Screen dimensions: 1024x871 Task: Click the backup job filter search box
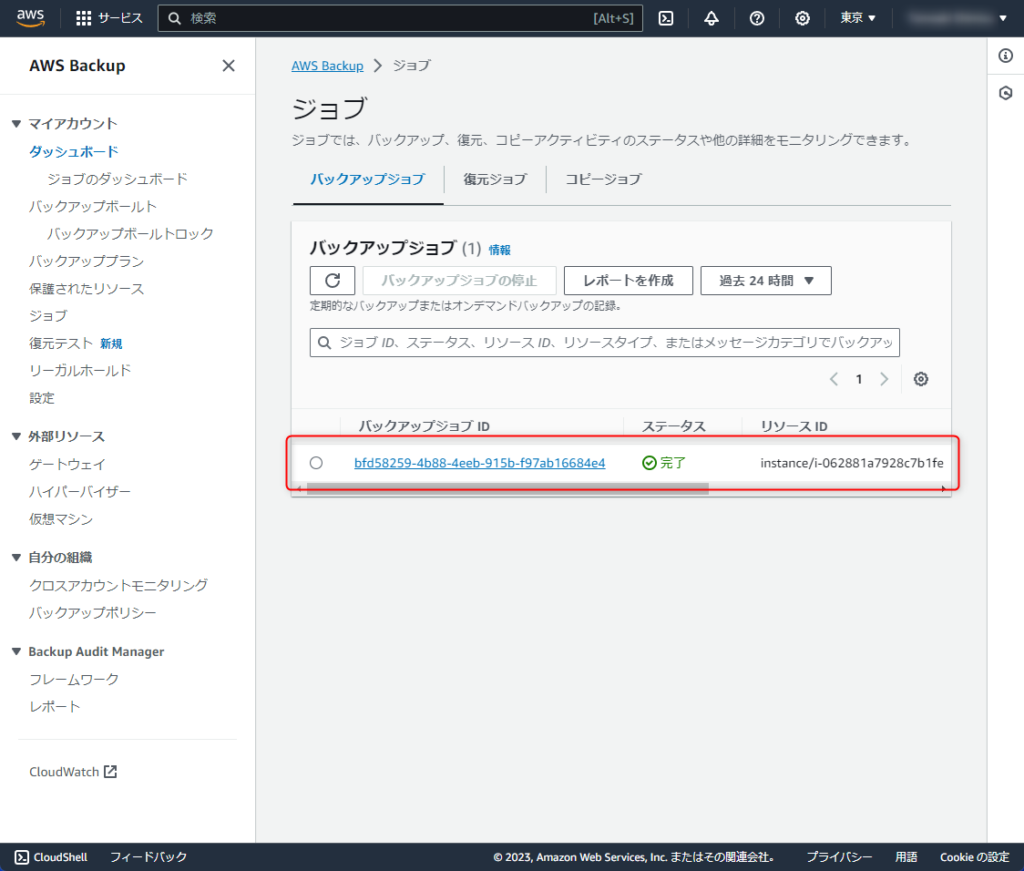tap(605, 343)
